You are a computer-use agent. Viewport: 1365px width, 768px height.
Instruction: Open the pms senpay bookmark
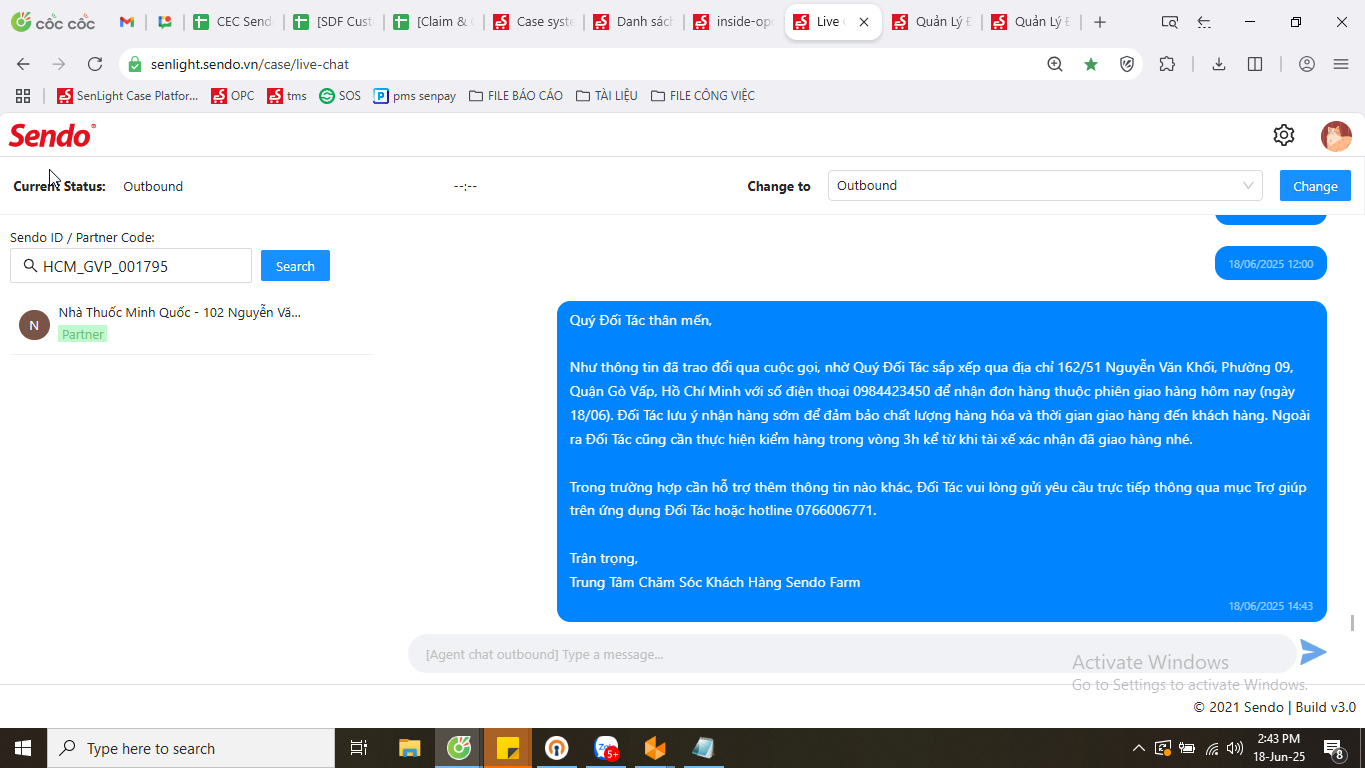pyautogui.click(x=415, y=96)
